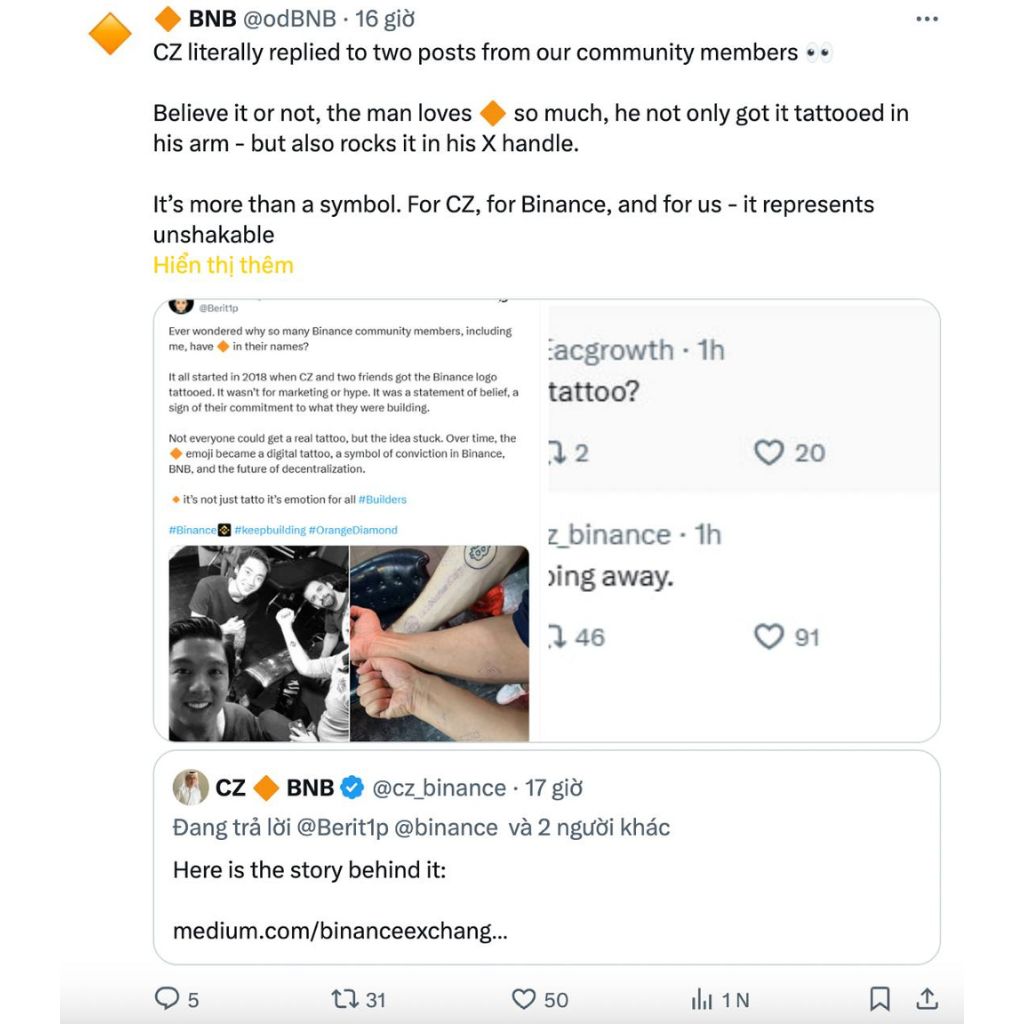Screen dimensions: 1024x1024
Task: Like the reply with 20 likes
Action: coord(769,453)
